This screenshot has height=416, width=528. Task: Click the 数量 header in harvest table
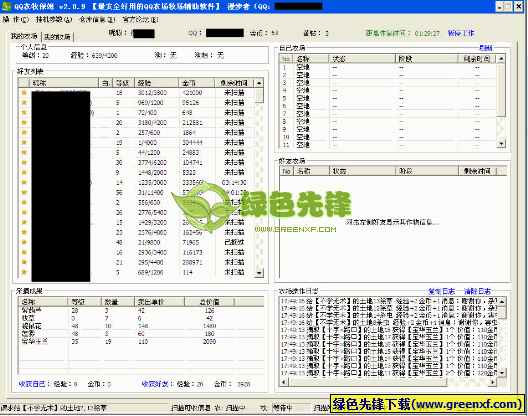pyautogui.click(x=118, y=302)
